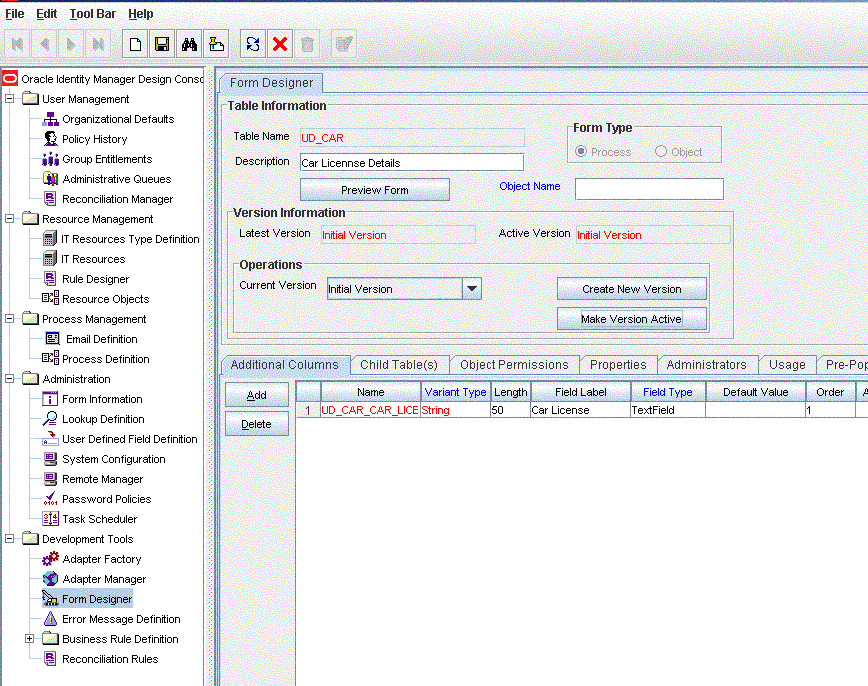The image size is (868, 686).
Task: Click the New document toolbar icon
Action: pos(135,44)
